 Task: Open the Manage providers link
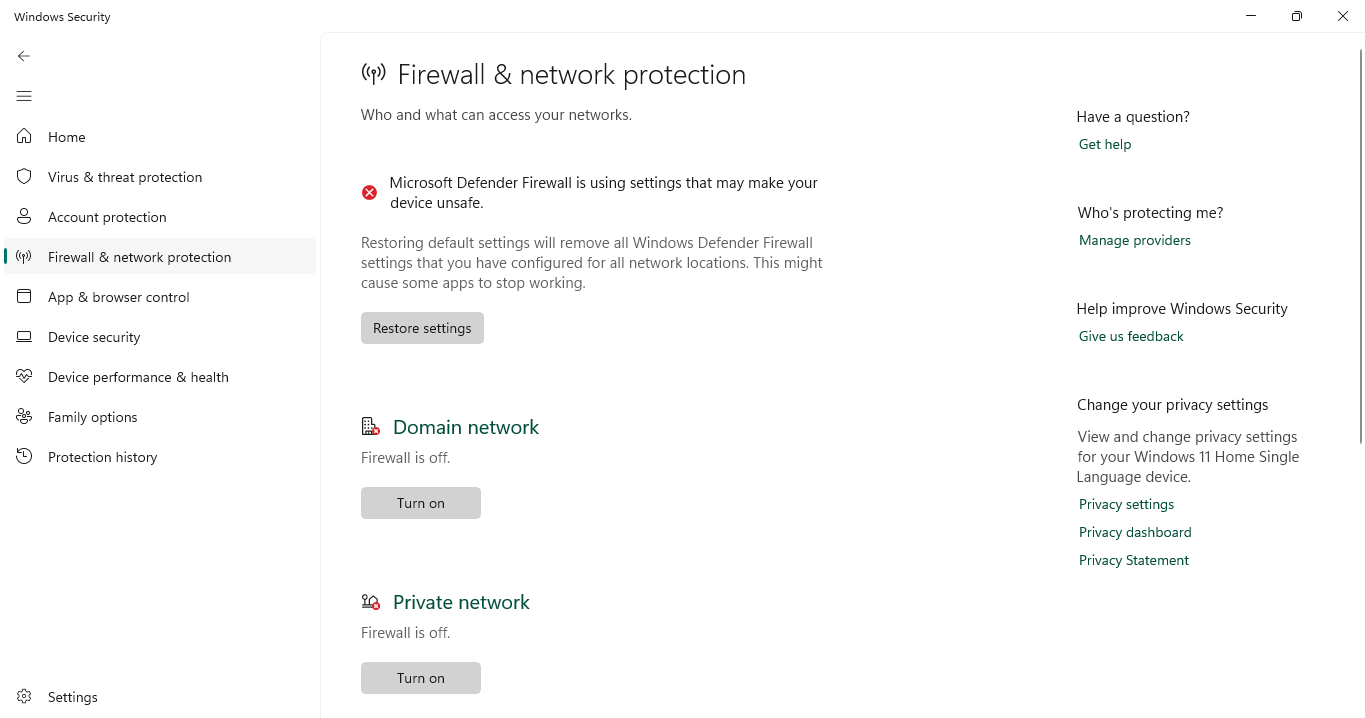pyautogui.click(x=1134, y=240)
